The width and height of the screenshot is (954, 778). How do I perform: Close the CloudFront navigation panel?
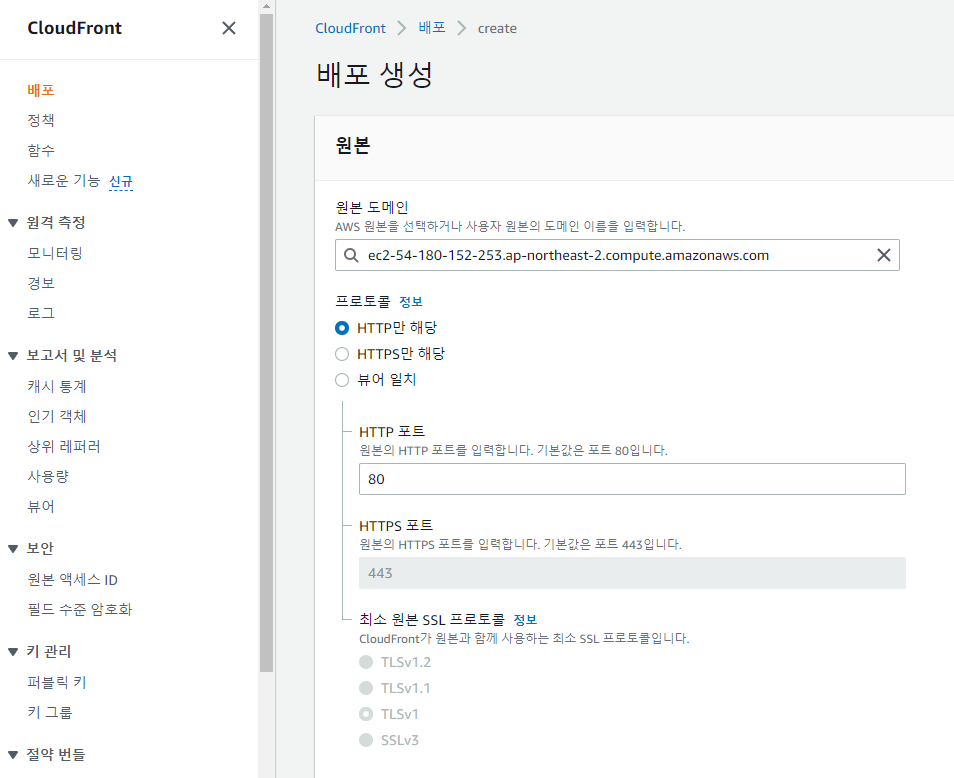pyautogui.click(x=229, y=28)
